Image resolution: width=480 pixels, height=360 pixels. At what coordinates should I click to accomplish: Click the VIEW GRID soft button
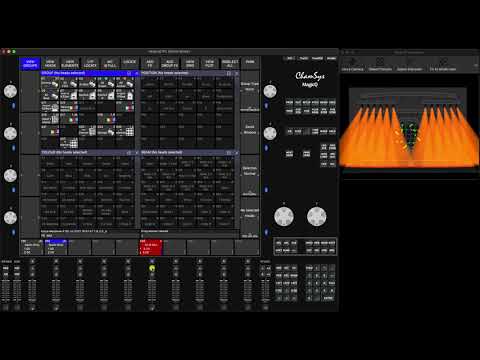(190, 63)
